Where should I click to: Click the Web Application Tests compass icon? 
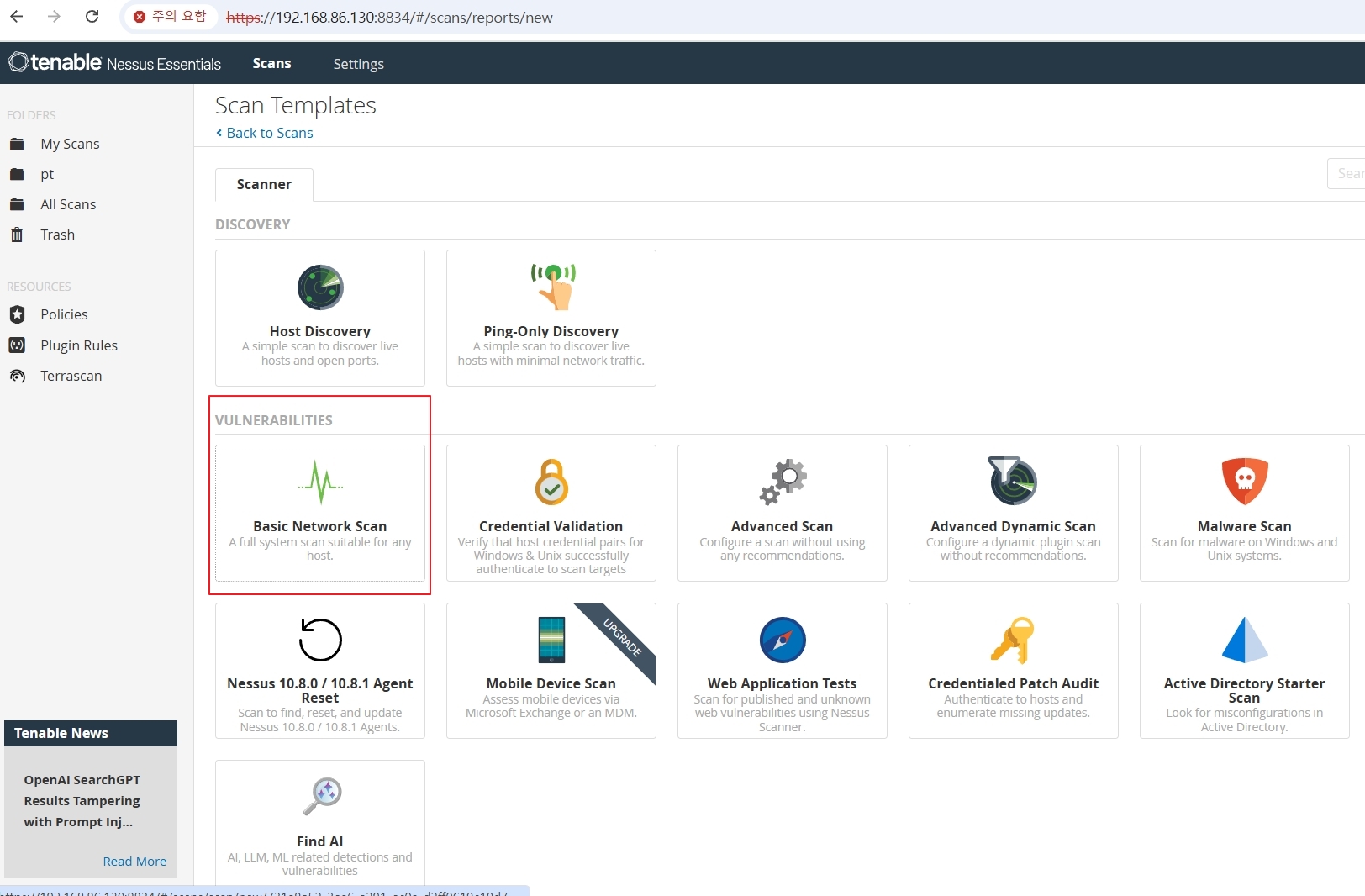pos(783,640)
